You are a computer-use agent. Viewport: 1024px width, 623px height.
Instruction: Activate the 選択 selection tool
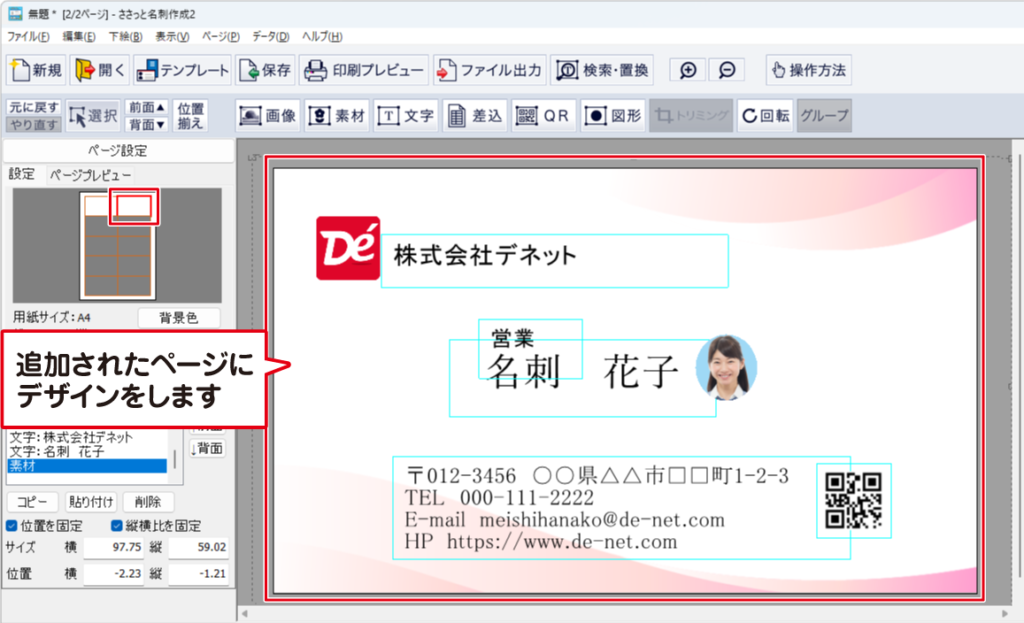click(93, 116)
